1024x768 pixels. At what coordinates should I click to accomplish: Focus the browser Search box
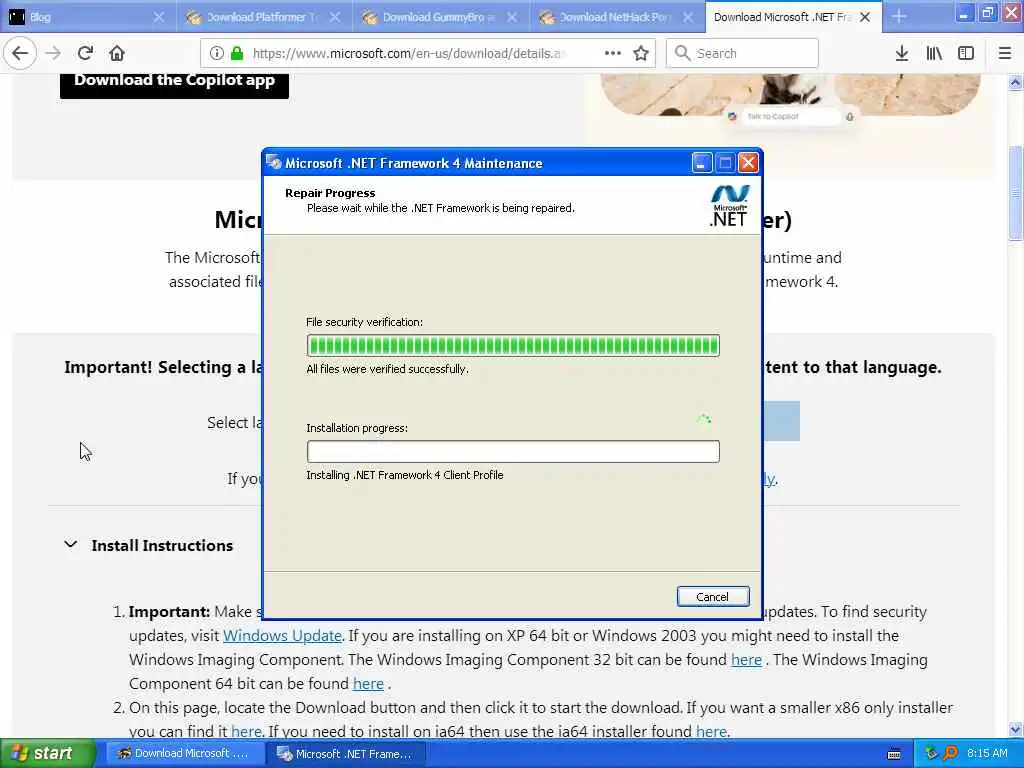point(743,53)
